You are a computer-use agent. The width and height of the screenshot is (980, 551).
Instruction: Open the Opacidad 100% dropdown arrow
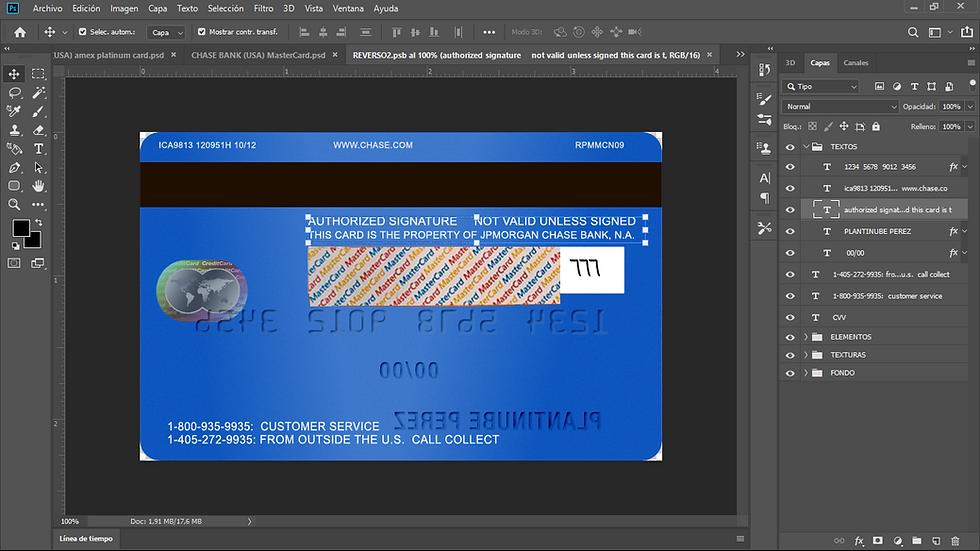tap(970, 107)
